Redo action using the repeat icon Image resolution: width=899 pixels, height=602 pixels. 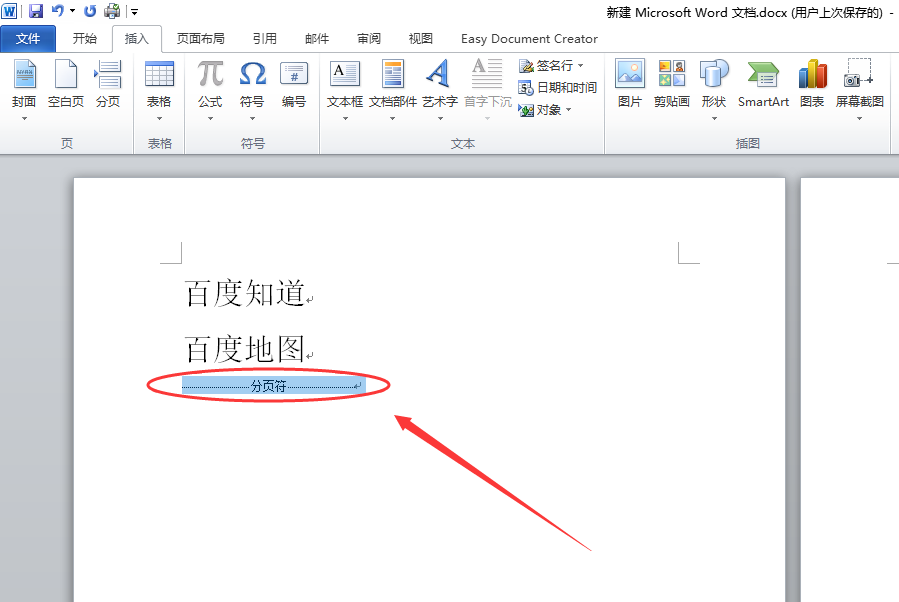click(90, 11)
